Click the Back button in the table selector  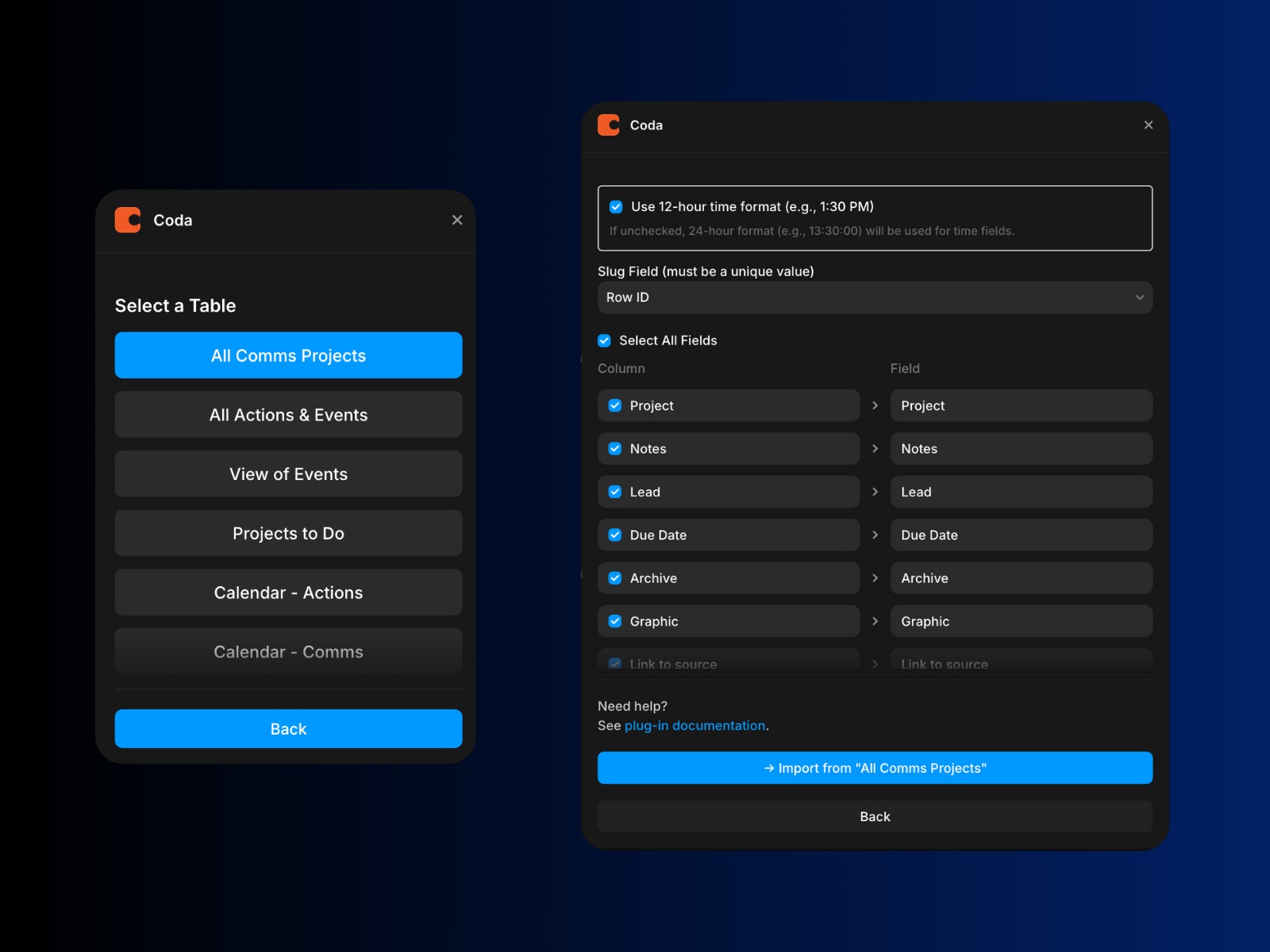point(288,728)
